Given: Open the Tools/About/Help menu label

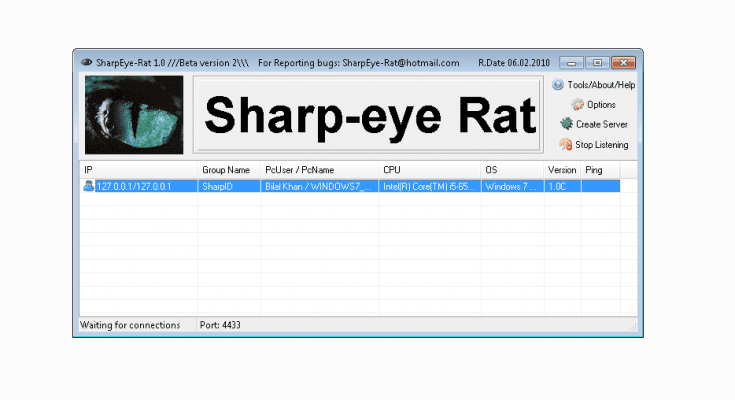Looking at the screenshot, I should (x=601, y=85).
